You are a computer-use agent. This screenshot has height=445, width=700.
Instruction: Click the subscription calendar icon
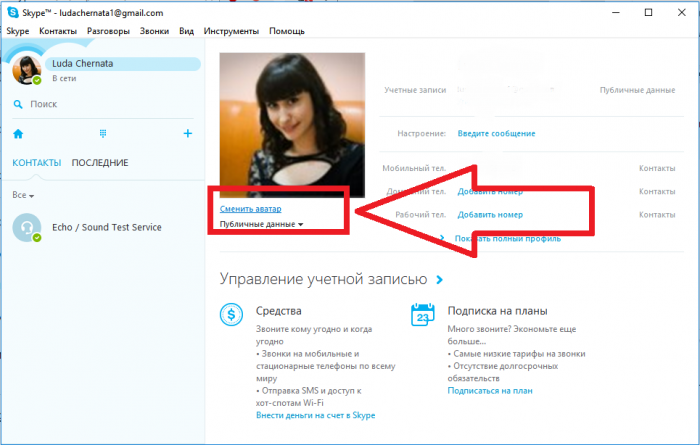[423, 315]
